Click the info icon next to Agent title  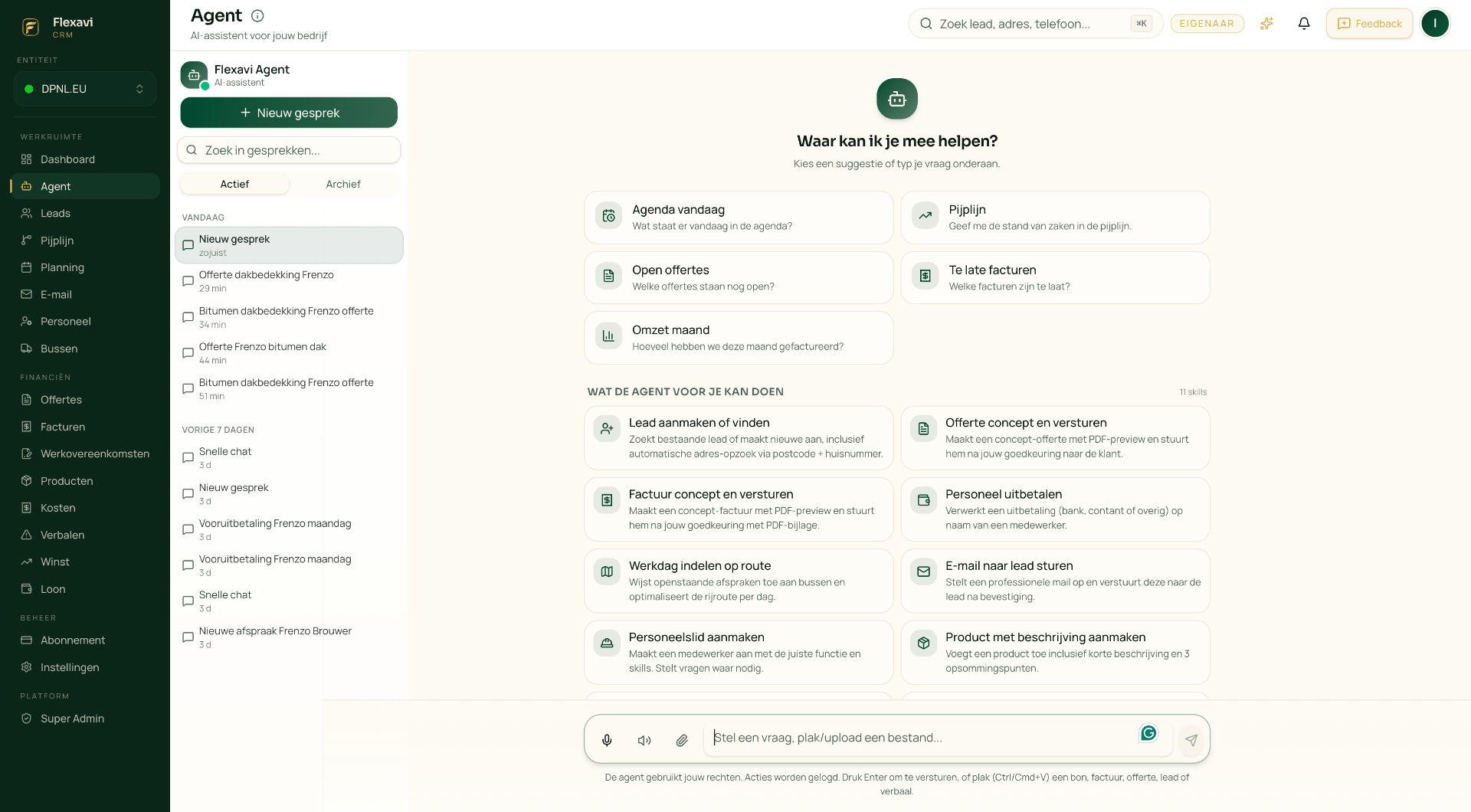[257, 15]
